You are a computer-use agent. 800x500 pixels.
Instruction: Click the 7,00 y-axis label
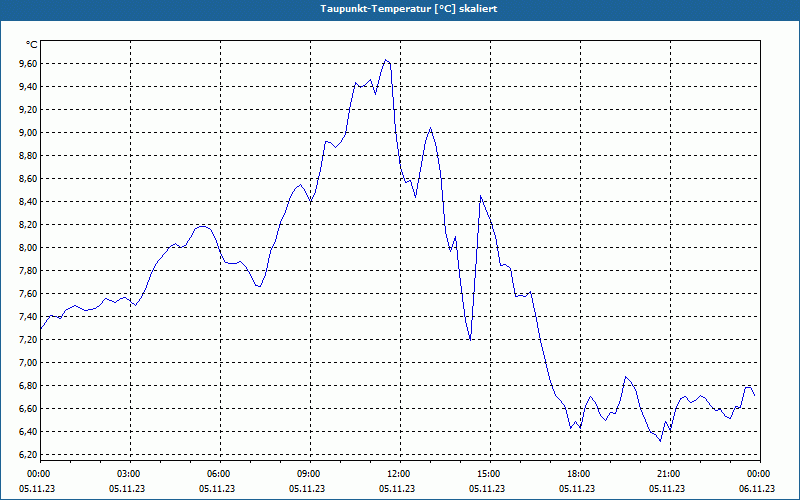pyautogui.click(x=28, y=363)
